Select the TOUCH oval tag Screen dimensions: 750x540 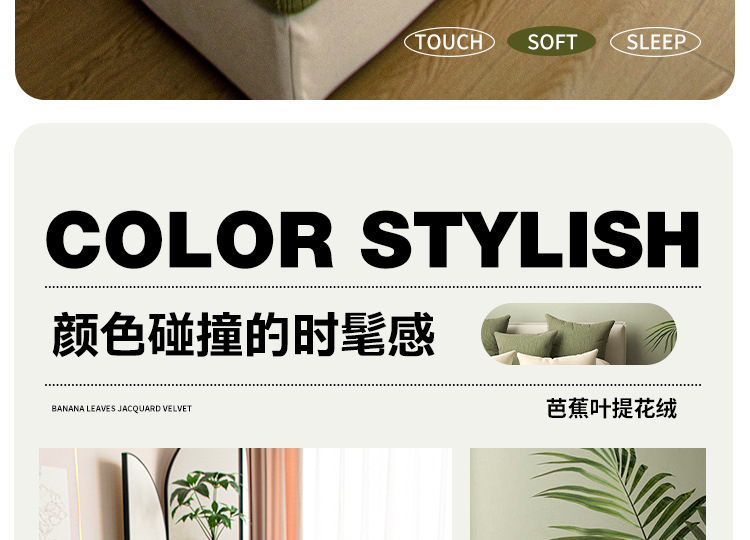(x=449, y=42)
